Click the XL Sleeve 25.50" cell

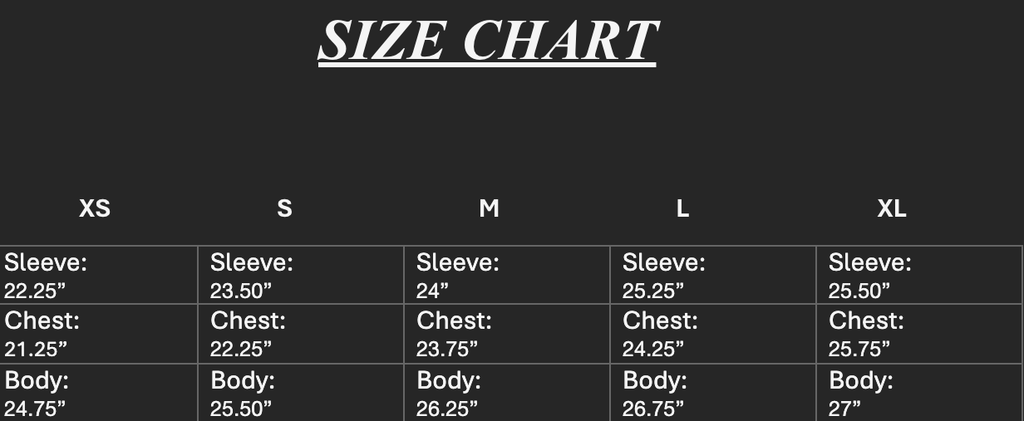pos(920,275)
